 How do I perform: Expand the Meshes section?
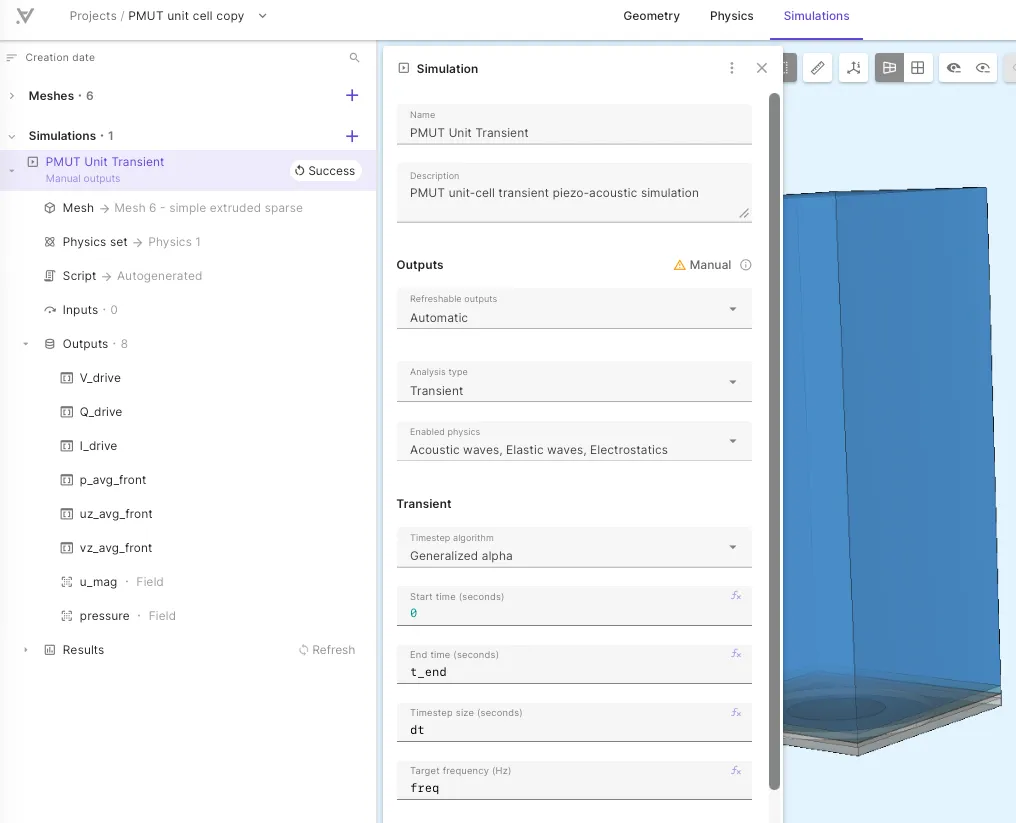pyautogui.click(x=12, y=96)
